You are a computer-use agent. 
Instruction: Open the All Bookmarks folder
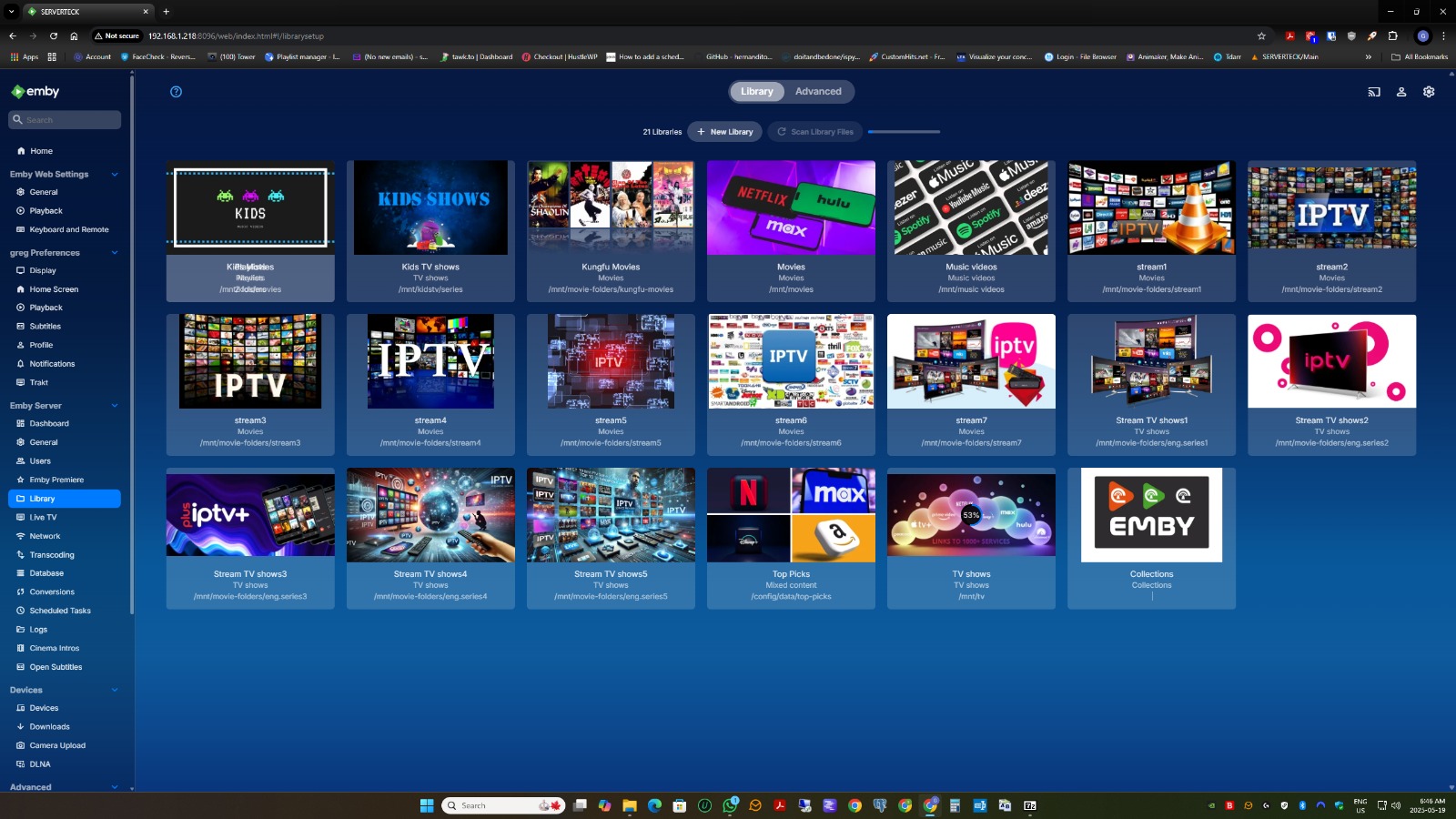coord(1420,56)
